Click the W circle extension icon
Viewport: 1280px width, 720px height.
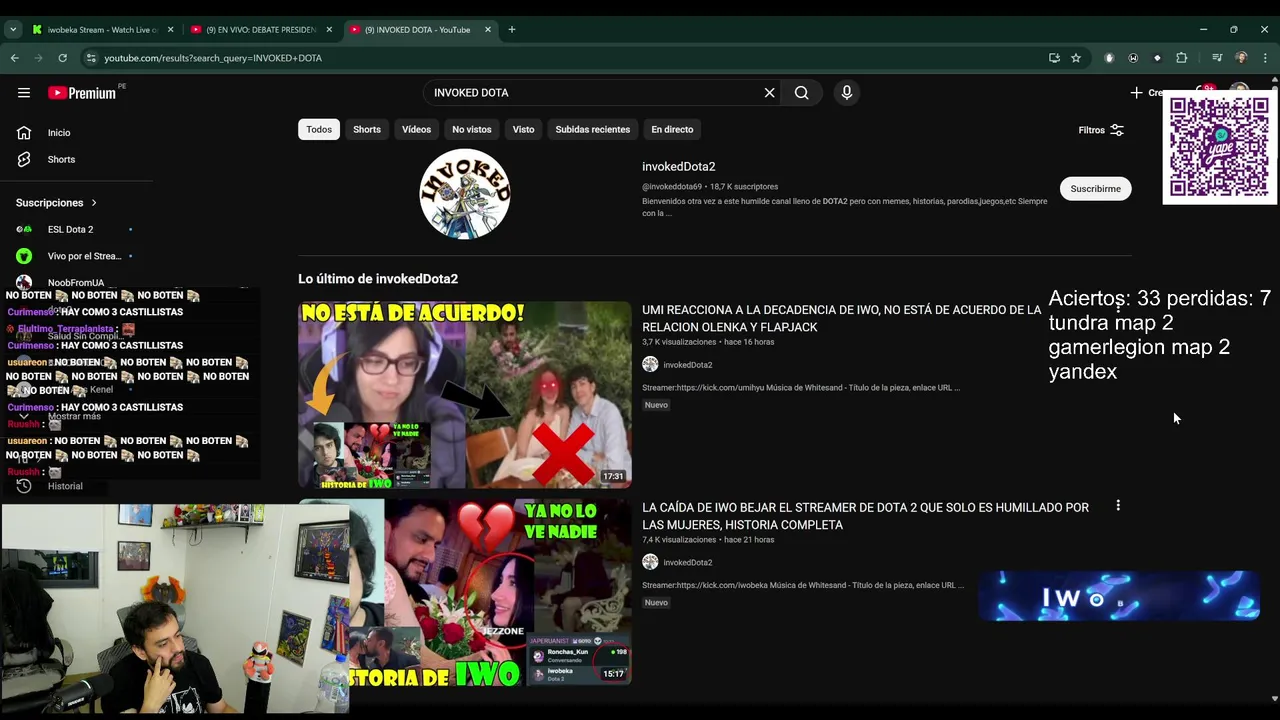[x=1133, y=58]
